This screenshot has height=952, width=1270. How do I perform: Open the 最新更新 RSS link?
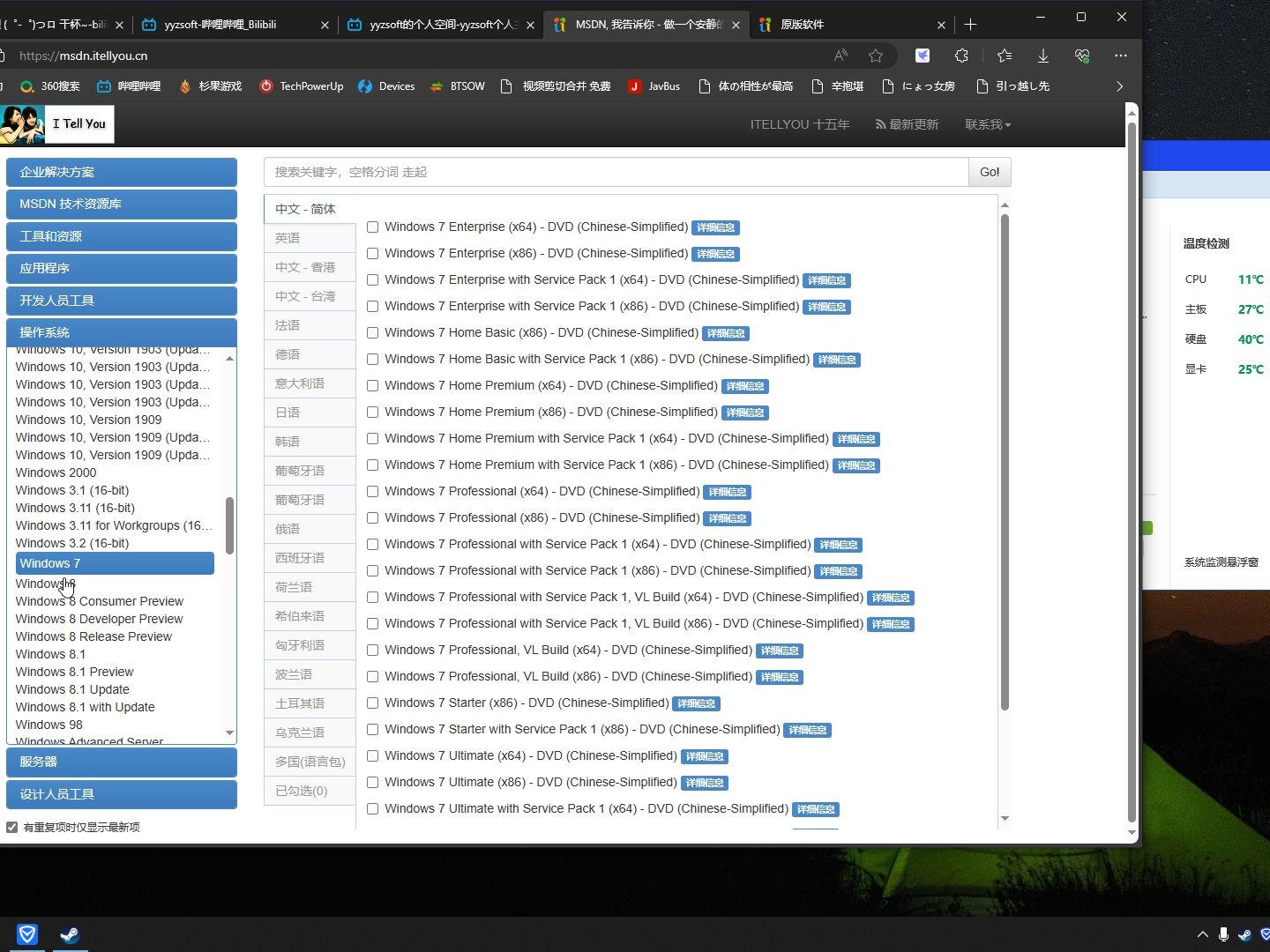tap(907, 124)
